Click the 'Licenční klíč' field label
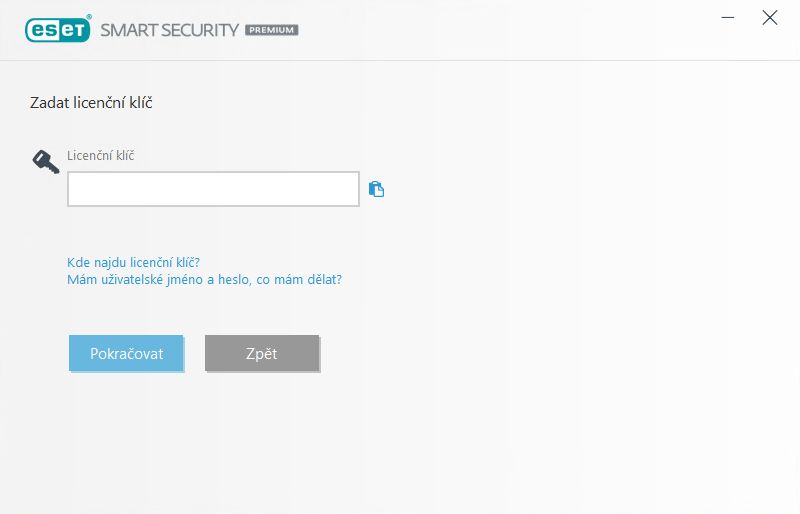Viewport: 800px width, 514px height. click(101, 155)
